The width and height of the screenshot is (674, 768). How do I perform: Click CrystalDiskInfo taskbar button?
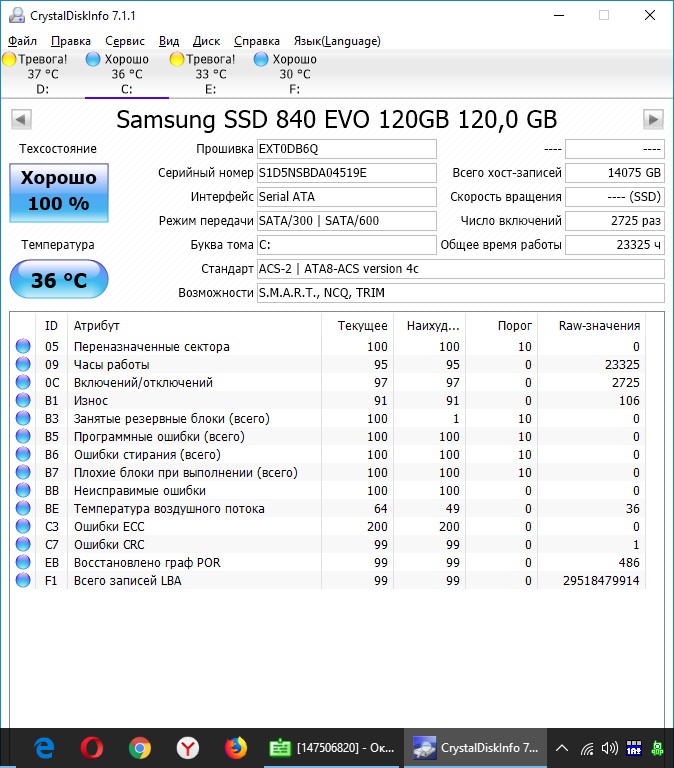[475, 748]
